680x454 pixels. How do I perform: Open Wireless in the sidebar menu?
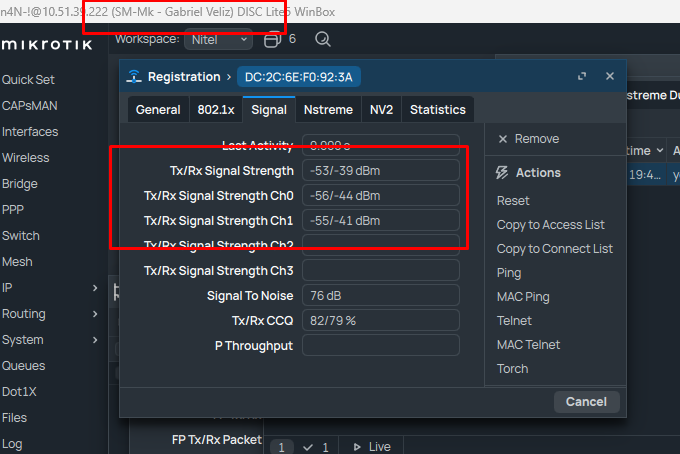point(25,158)
